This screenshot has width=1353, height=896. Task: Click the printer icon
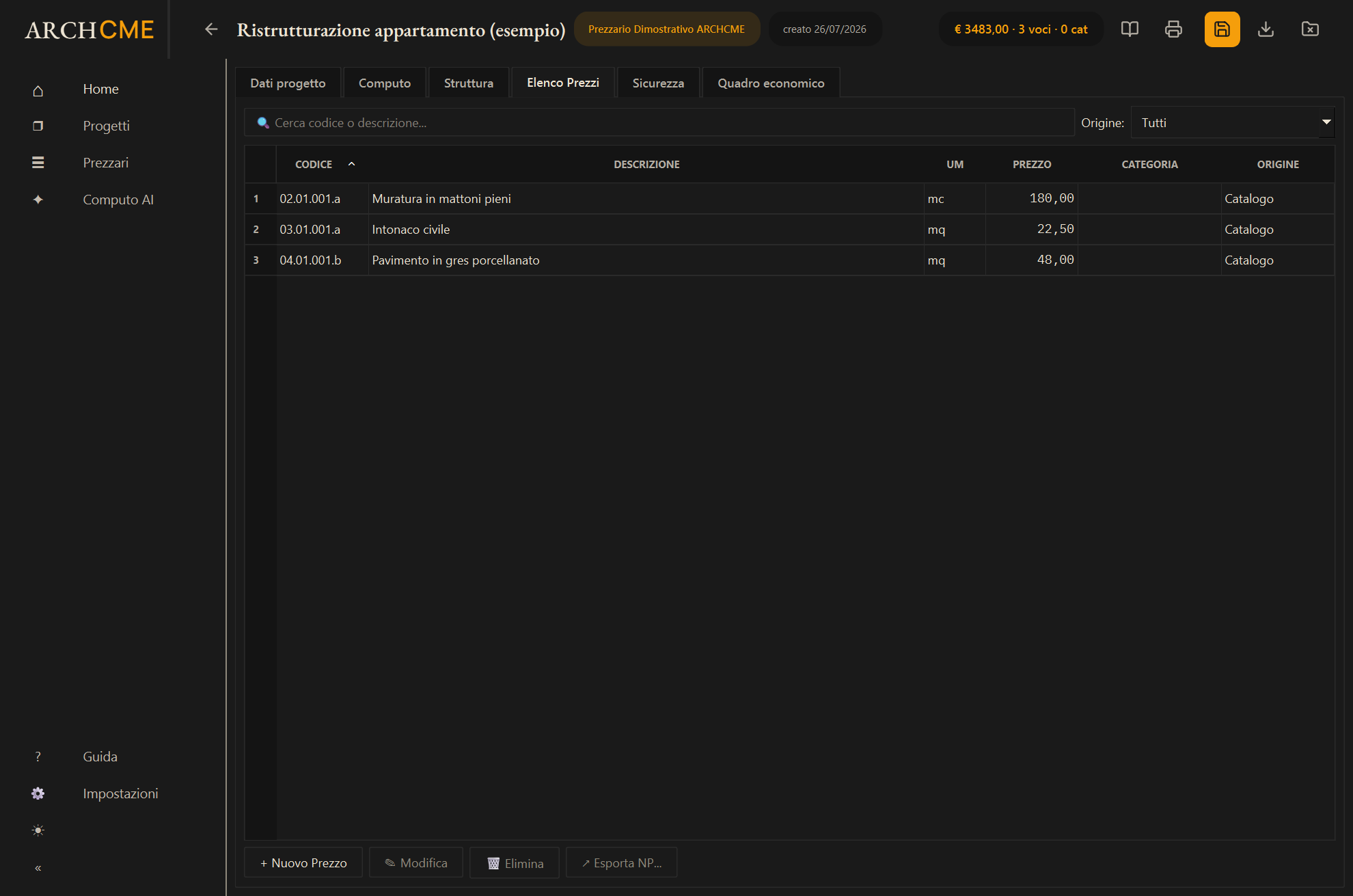tap(1173, 29)
